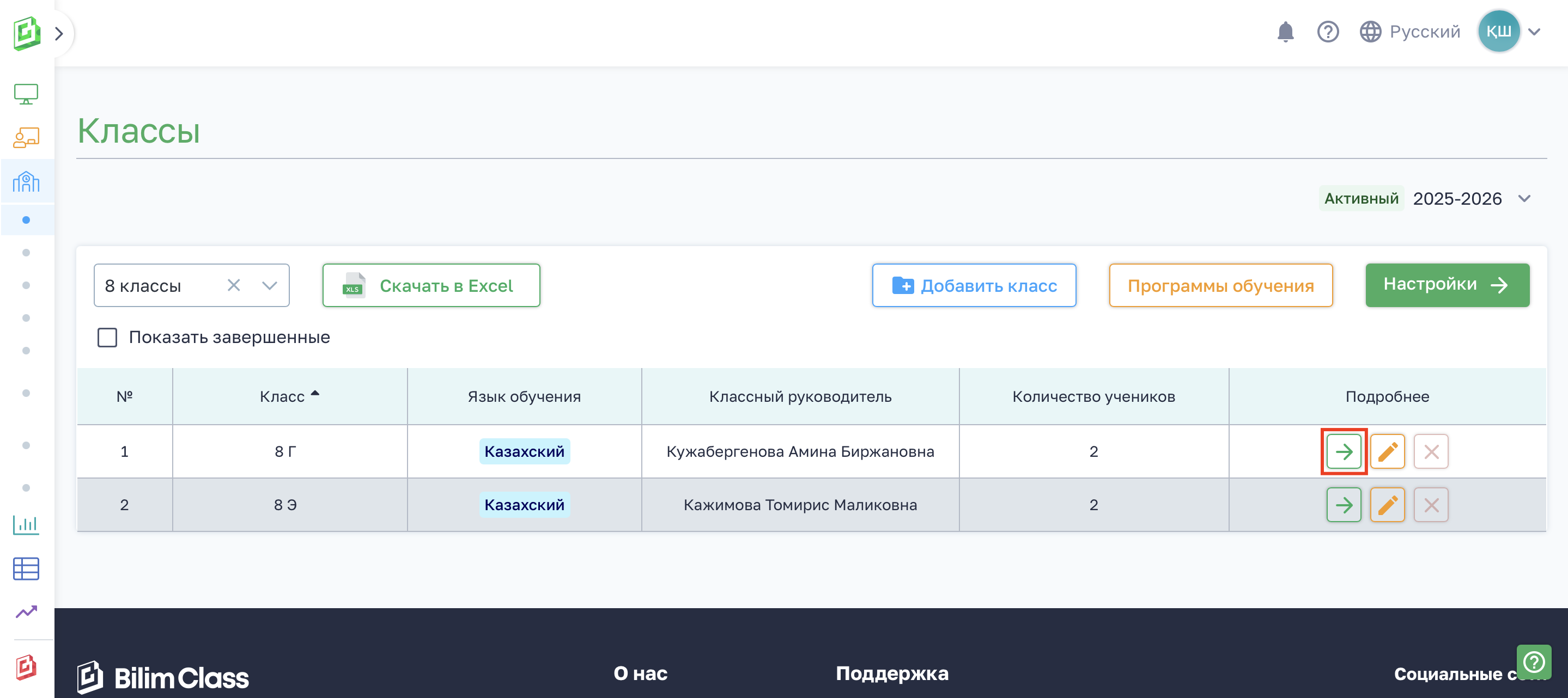
Task: Enable Показать завершенные checkbox
Action: pyautogui.click(x=107, y=337)
